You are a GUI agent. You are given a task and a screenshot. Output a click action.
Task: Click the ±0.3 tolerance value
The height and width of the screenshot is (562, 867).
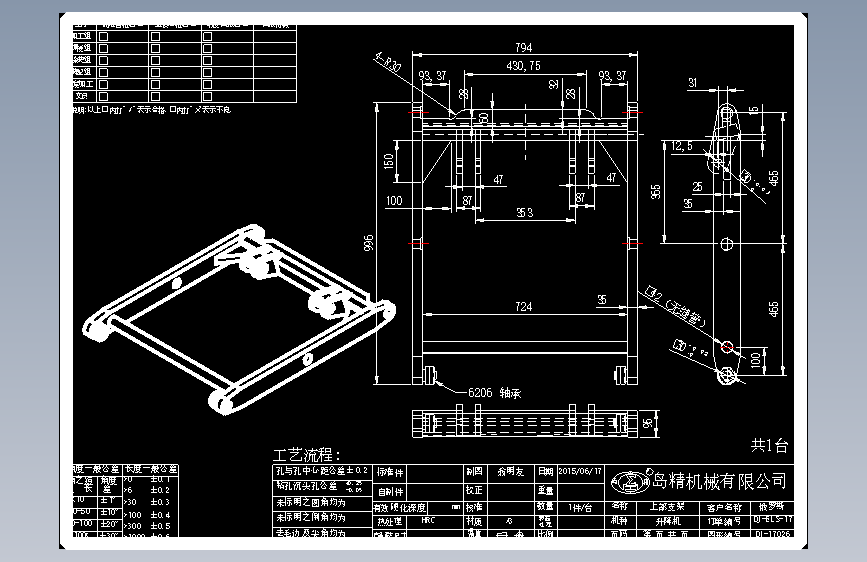(x=160, y=502)
